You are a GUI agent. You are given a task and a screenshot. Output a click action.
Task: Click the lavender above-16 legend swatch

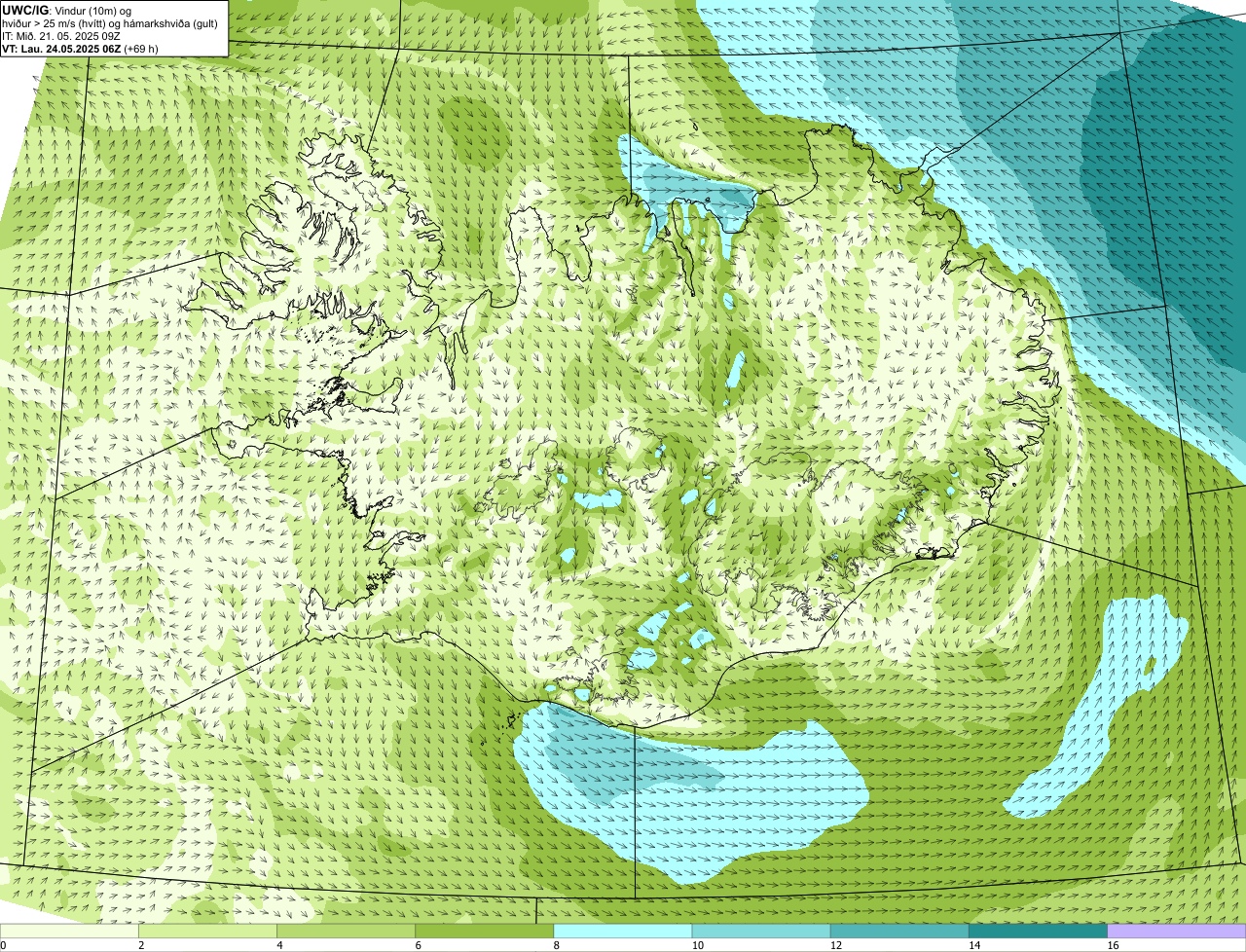[1177, 932]
